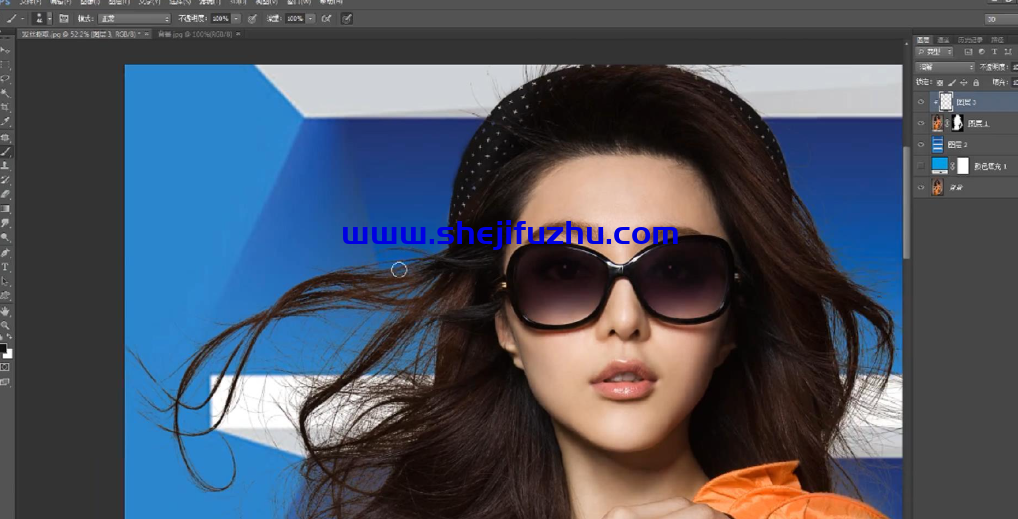Toggle lock position icon
The image size is (1018, 519).
[963, 82]
